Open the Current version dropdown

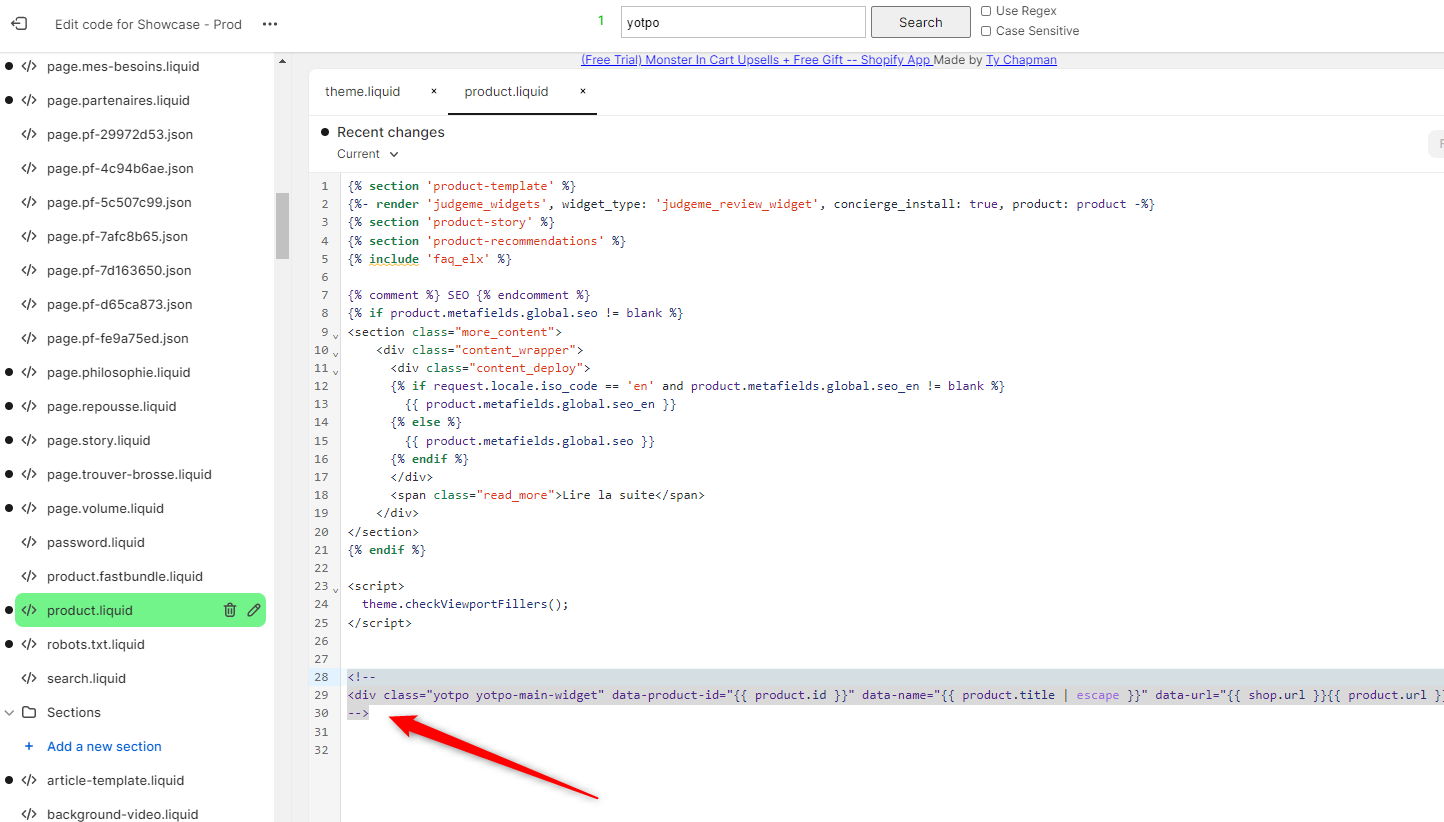point(368,154)
